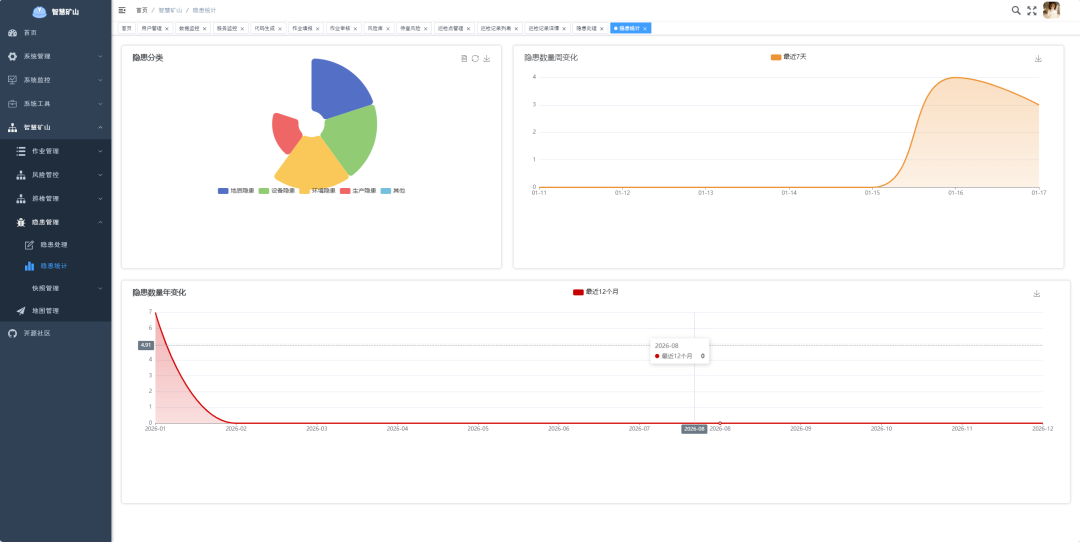Click the list icon beside 作业管理

pos(21,151)
